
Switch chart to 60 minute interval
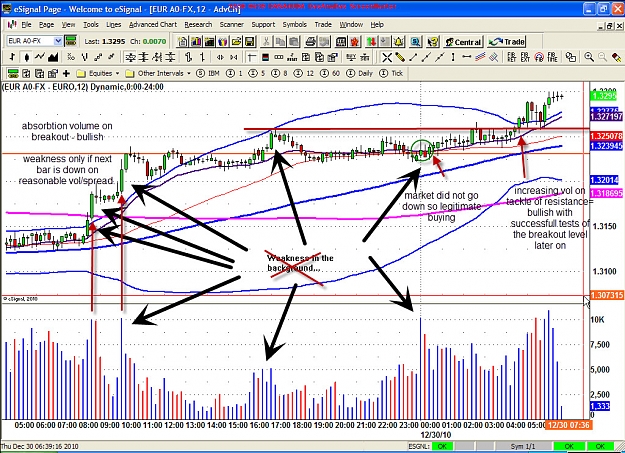329,73
